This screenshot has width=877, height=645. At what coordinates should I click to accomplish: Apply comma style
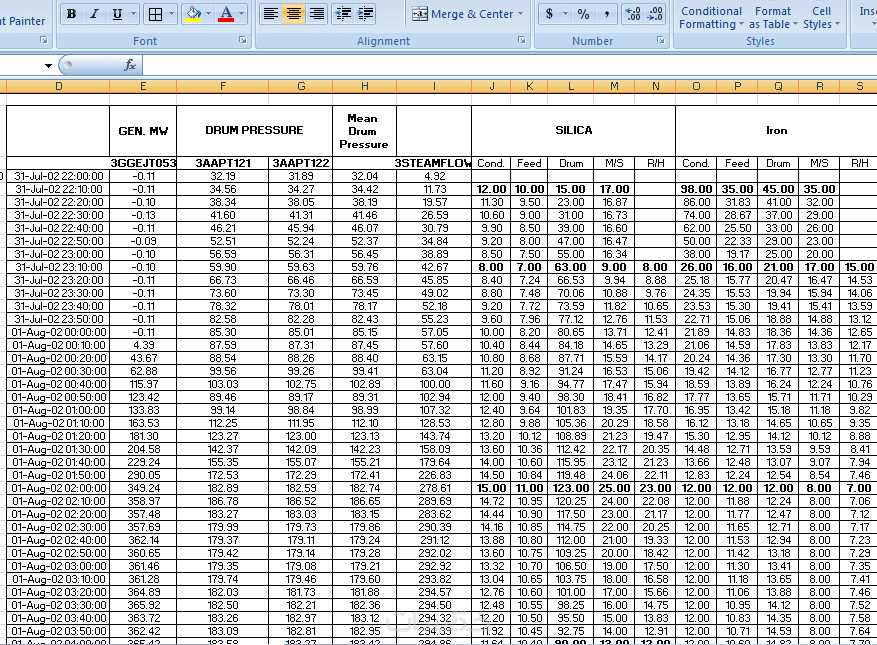607,14
